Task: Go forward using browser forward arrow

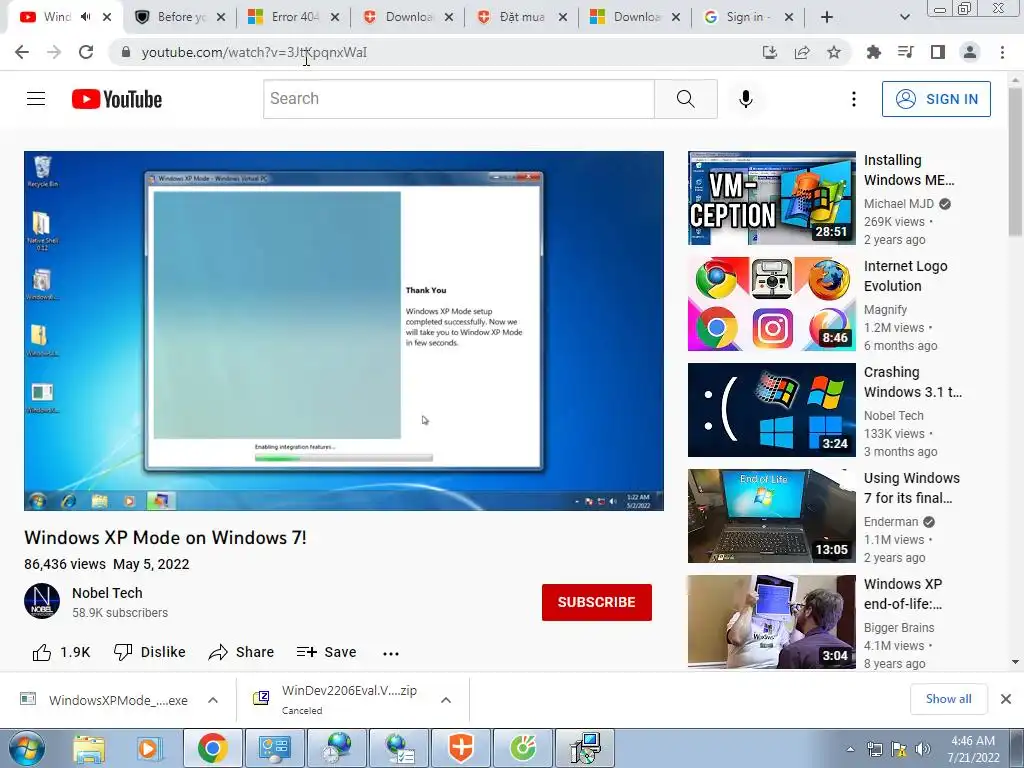Action: 54,52
